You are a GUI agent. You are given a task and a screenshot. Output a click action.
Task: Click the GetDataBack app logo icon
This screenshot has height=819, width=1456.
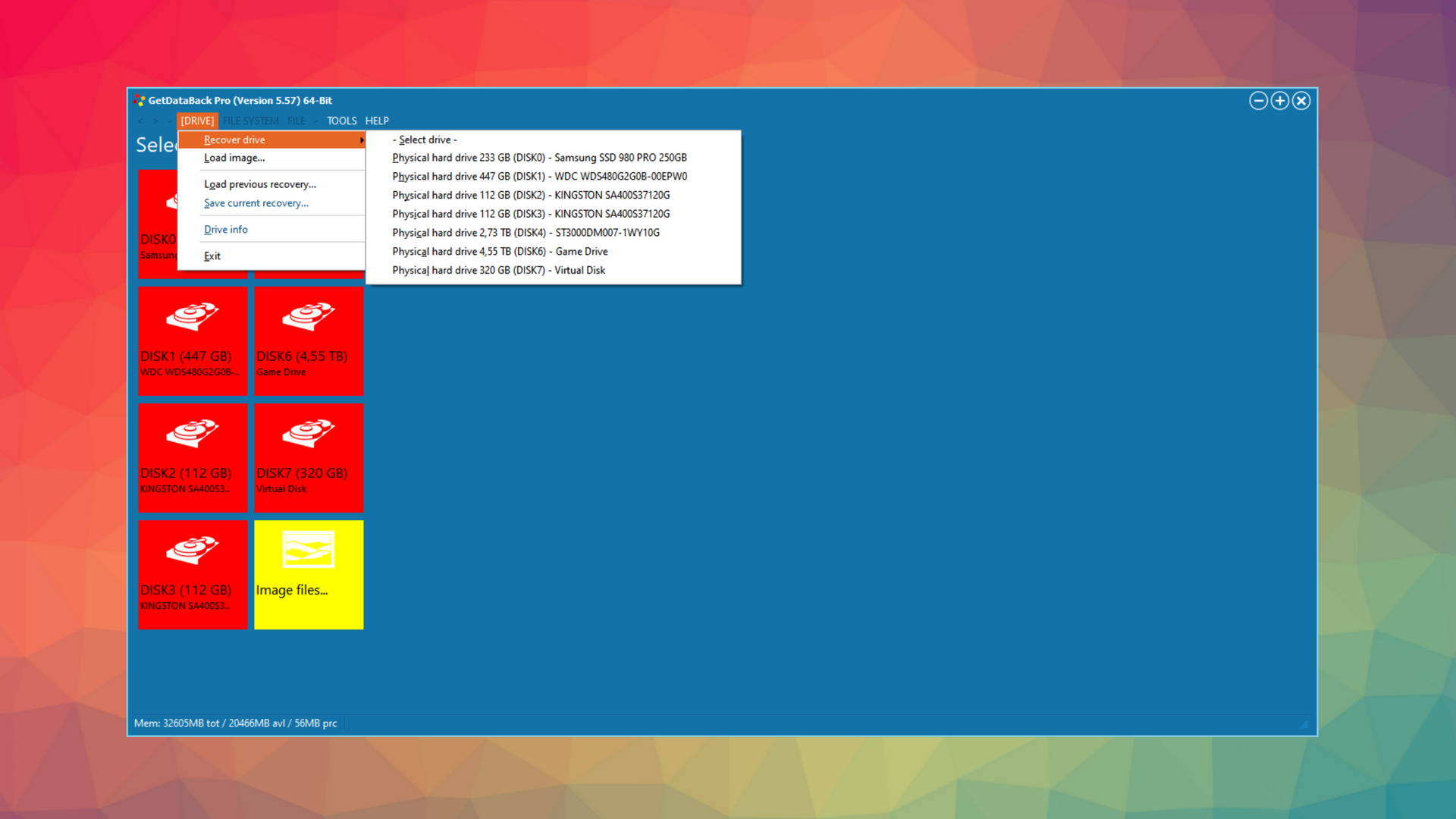pyautogui.click(x=140, y=100)
